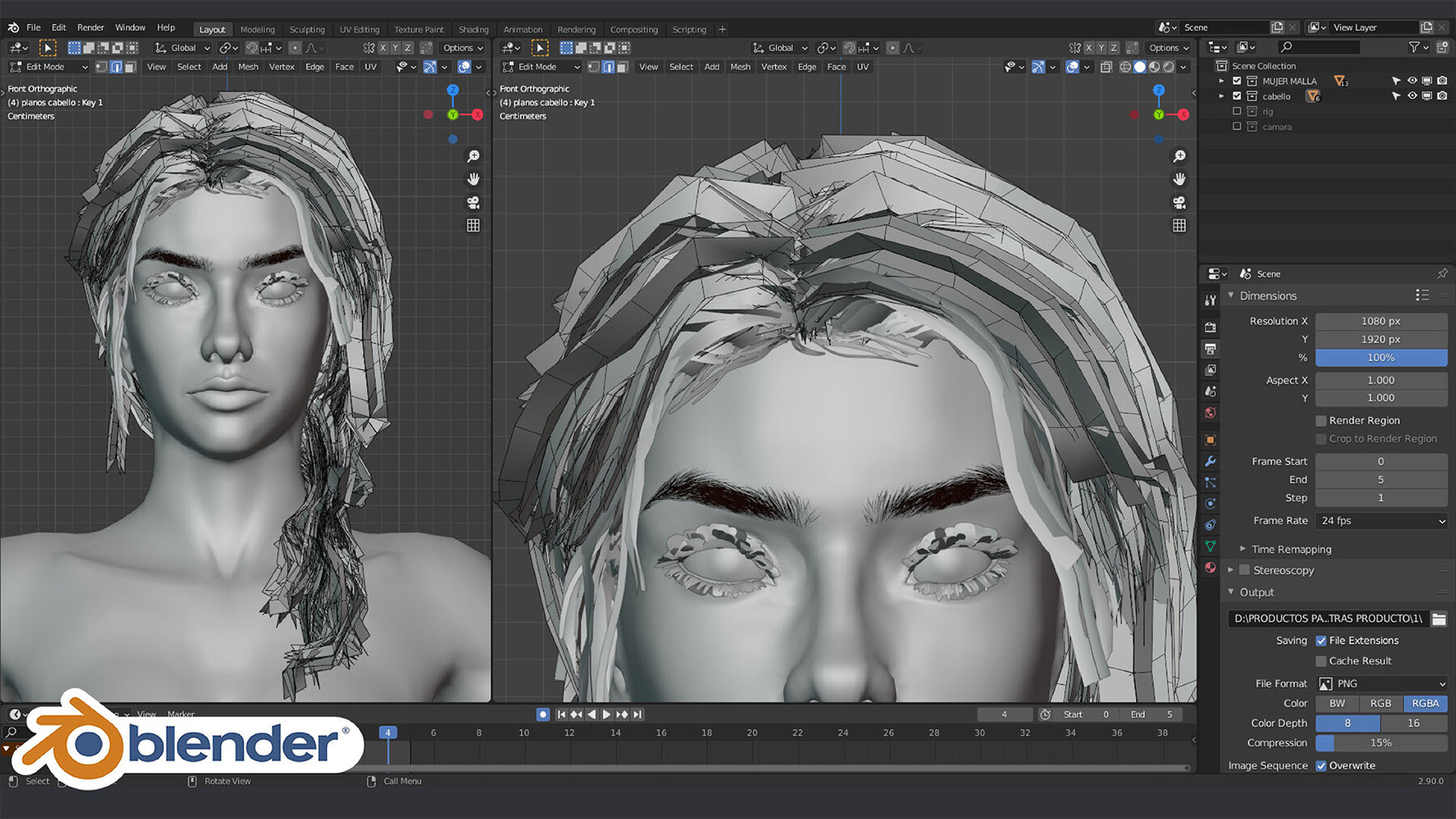The image size is (1456, 819).
Task: Expand the Time Remapping subpanel
Action: (1243, 549)
